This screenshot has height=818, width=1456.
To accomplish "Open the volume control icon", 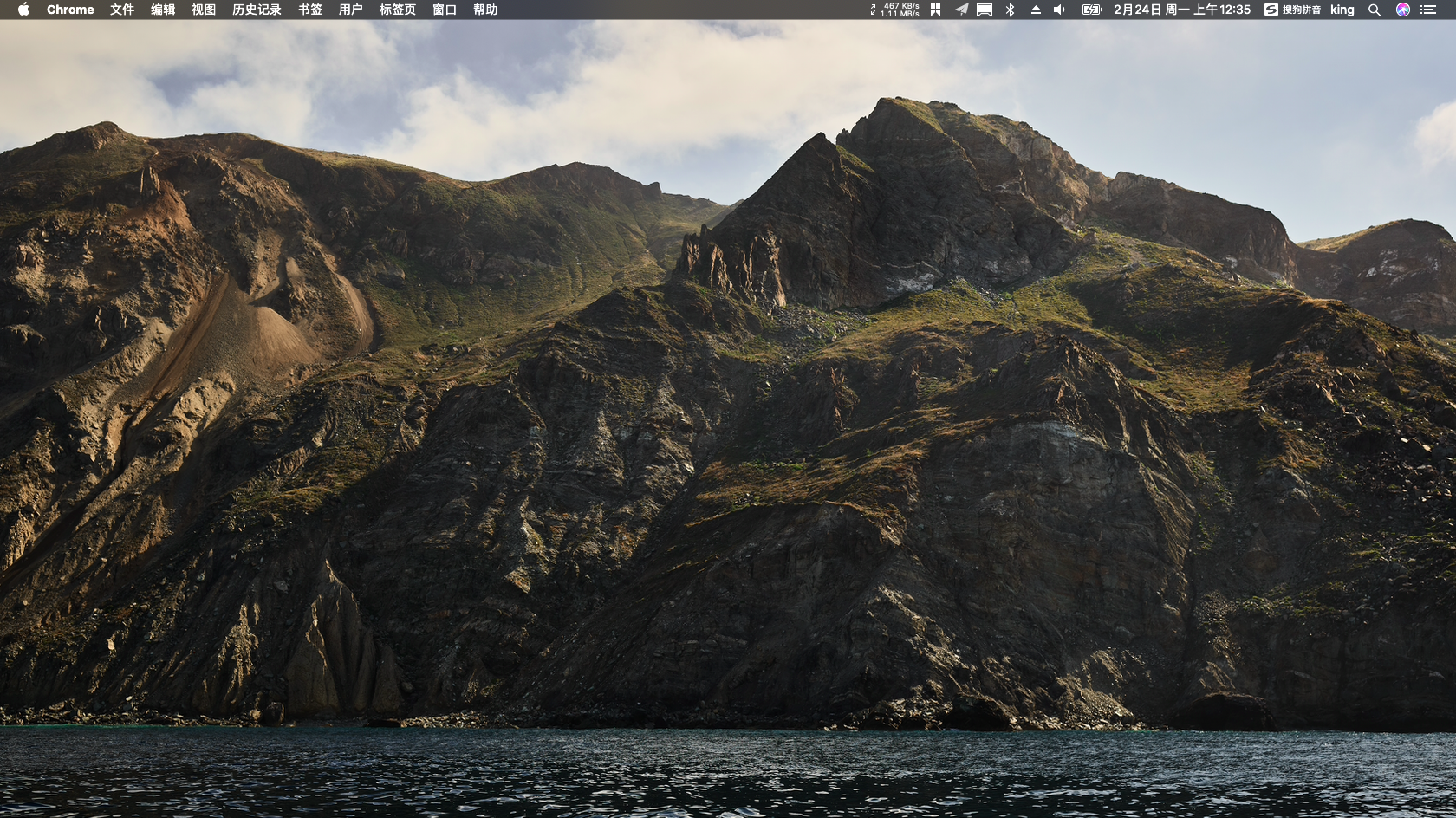I will tap(1059, 10).
